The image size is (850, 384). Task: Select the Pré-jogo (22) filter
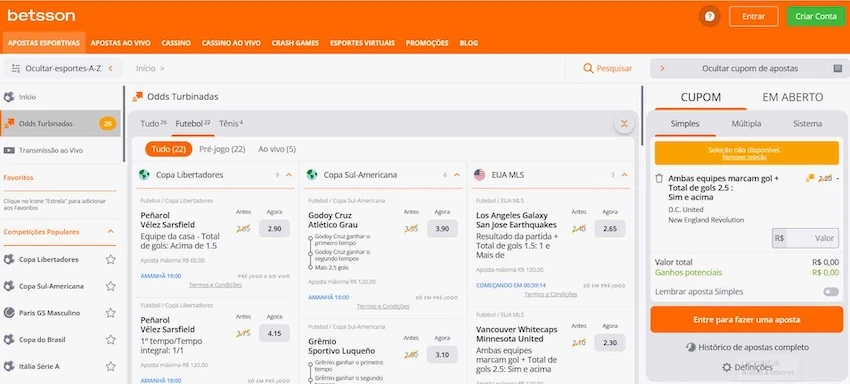(222, 149)
